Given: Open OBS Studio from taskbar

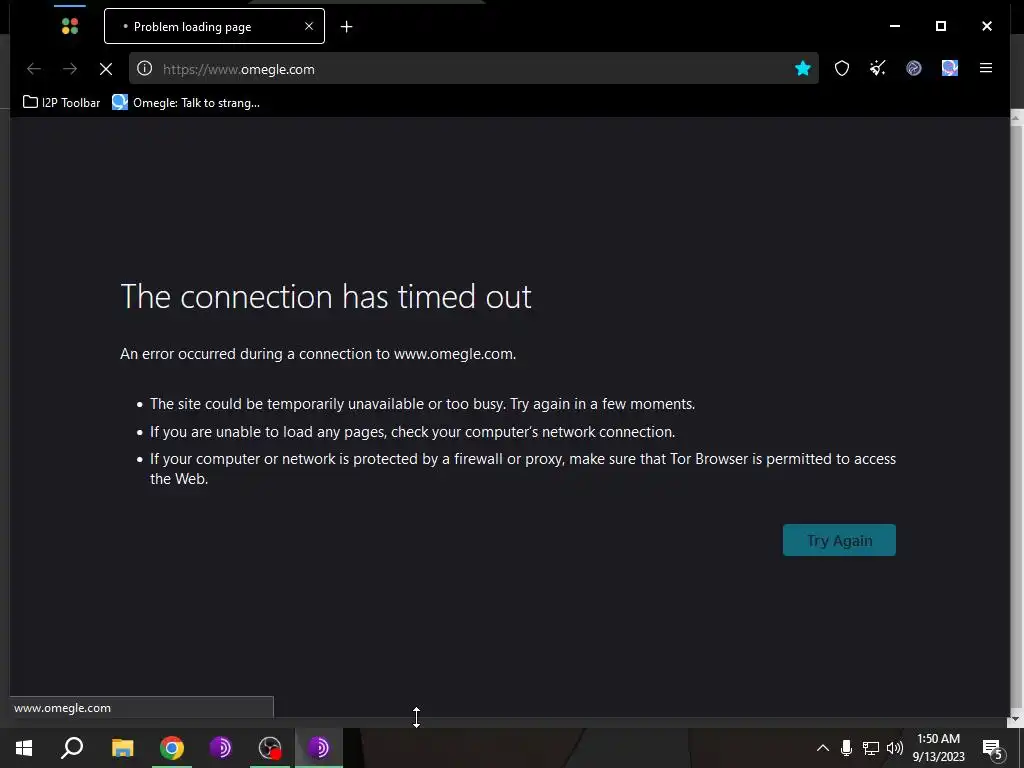Looking at the screenshot, I should coord(270,748).
